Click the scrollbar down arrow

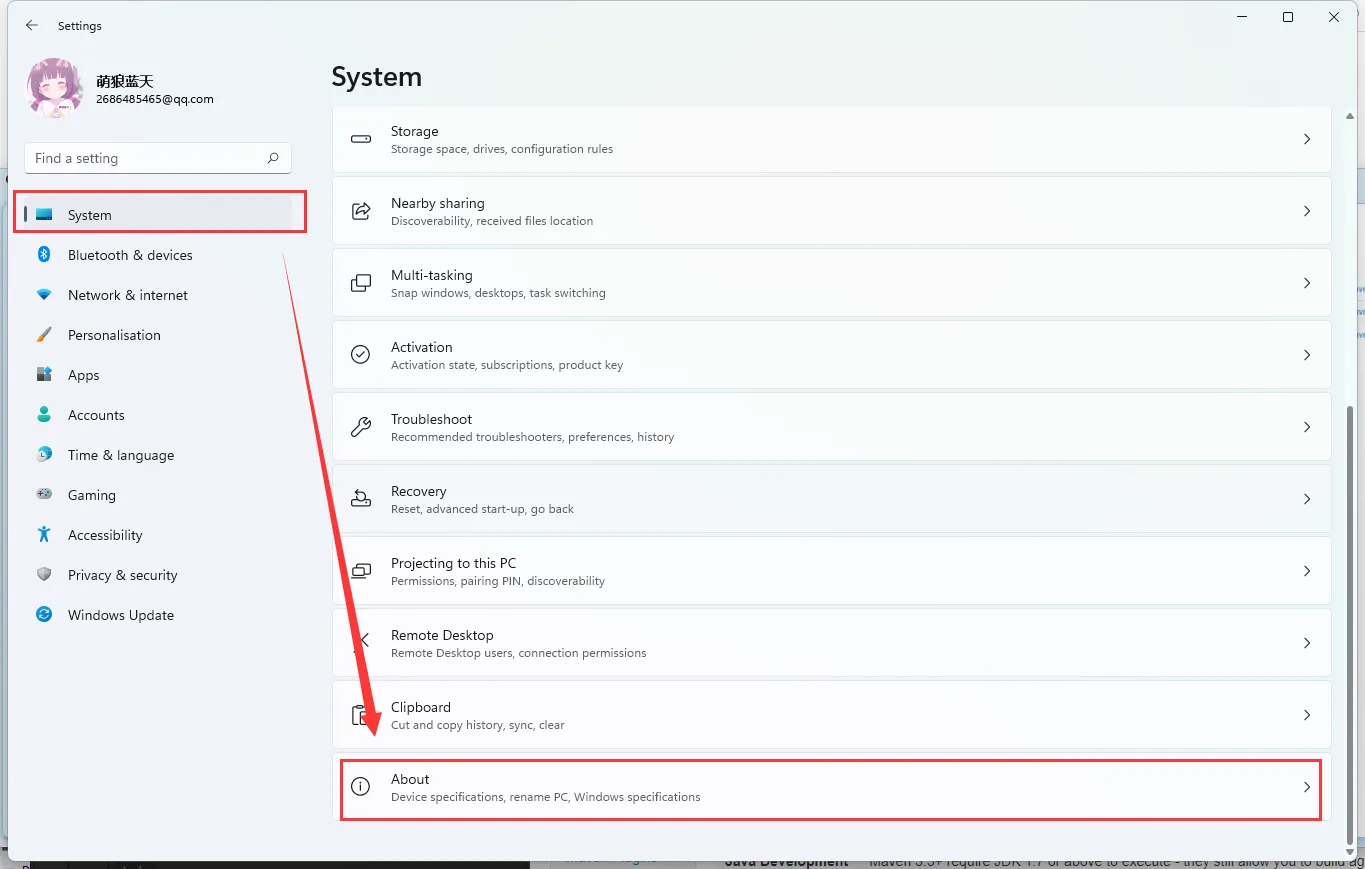click(x=1351, y=851)
